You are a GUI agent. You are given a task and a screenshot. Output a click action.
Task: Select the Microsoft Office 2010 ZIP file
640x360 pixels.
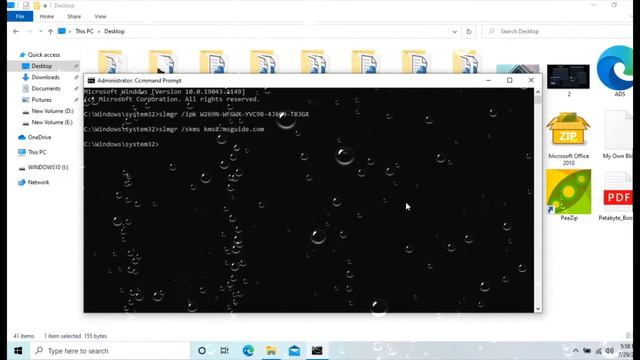tap(568, 139)
